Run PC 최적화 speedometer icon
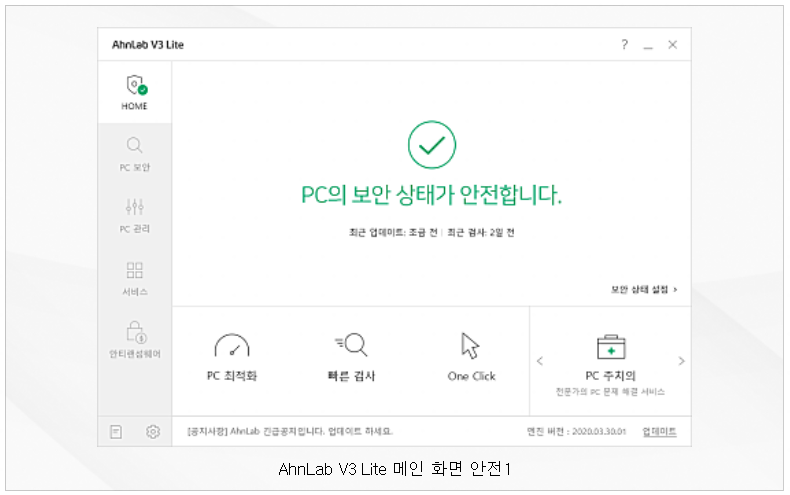Image resolution: width=790 pixels, height=495 pixels. pos(232,346)
